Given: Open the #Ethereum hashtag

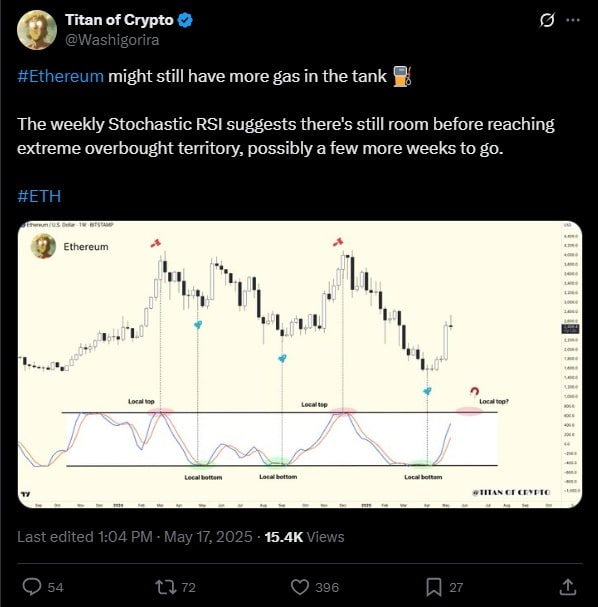Looking at the screenshot, I should pos(61,76).
